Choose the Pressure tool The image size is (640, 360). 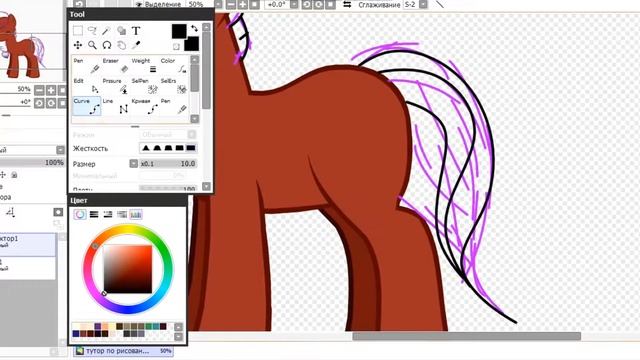point(115,86)
